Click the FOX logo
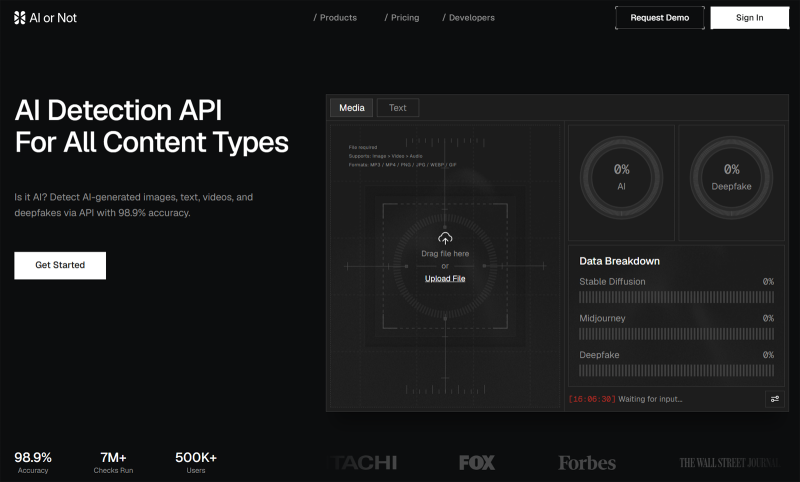 click(x=477, y=463)
